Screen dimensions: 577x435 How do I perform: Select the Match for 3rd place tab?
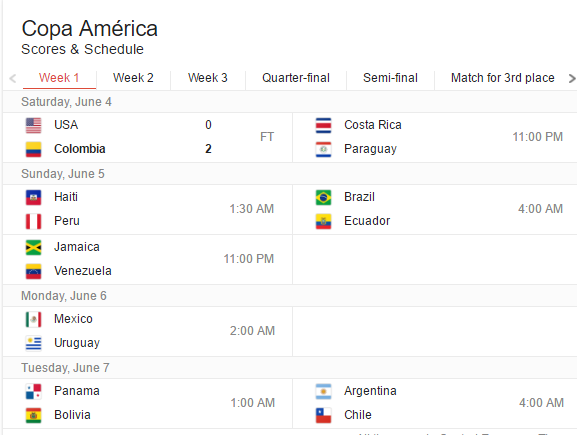(503, 78)
